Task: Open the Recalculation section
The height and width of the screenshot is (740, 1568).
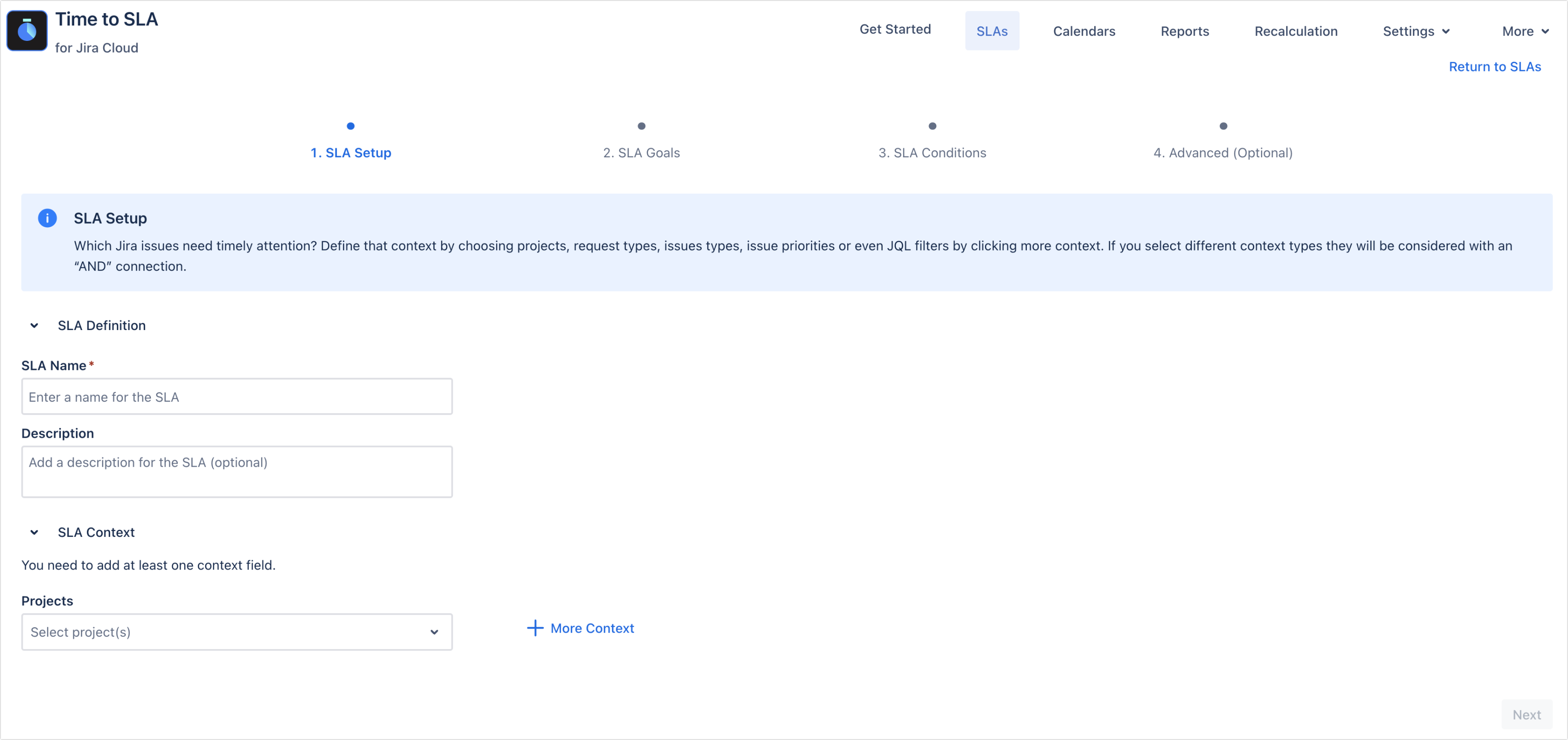Action: (x=1296, y=31)
